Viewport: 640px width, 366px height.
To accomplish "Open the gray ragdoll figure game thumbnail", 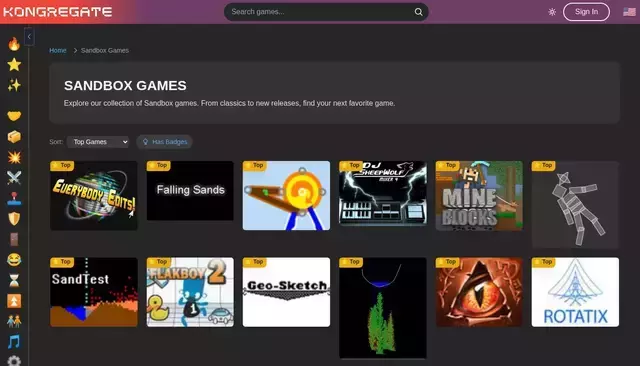I will [x=576, y=204].
